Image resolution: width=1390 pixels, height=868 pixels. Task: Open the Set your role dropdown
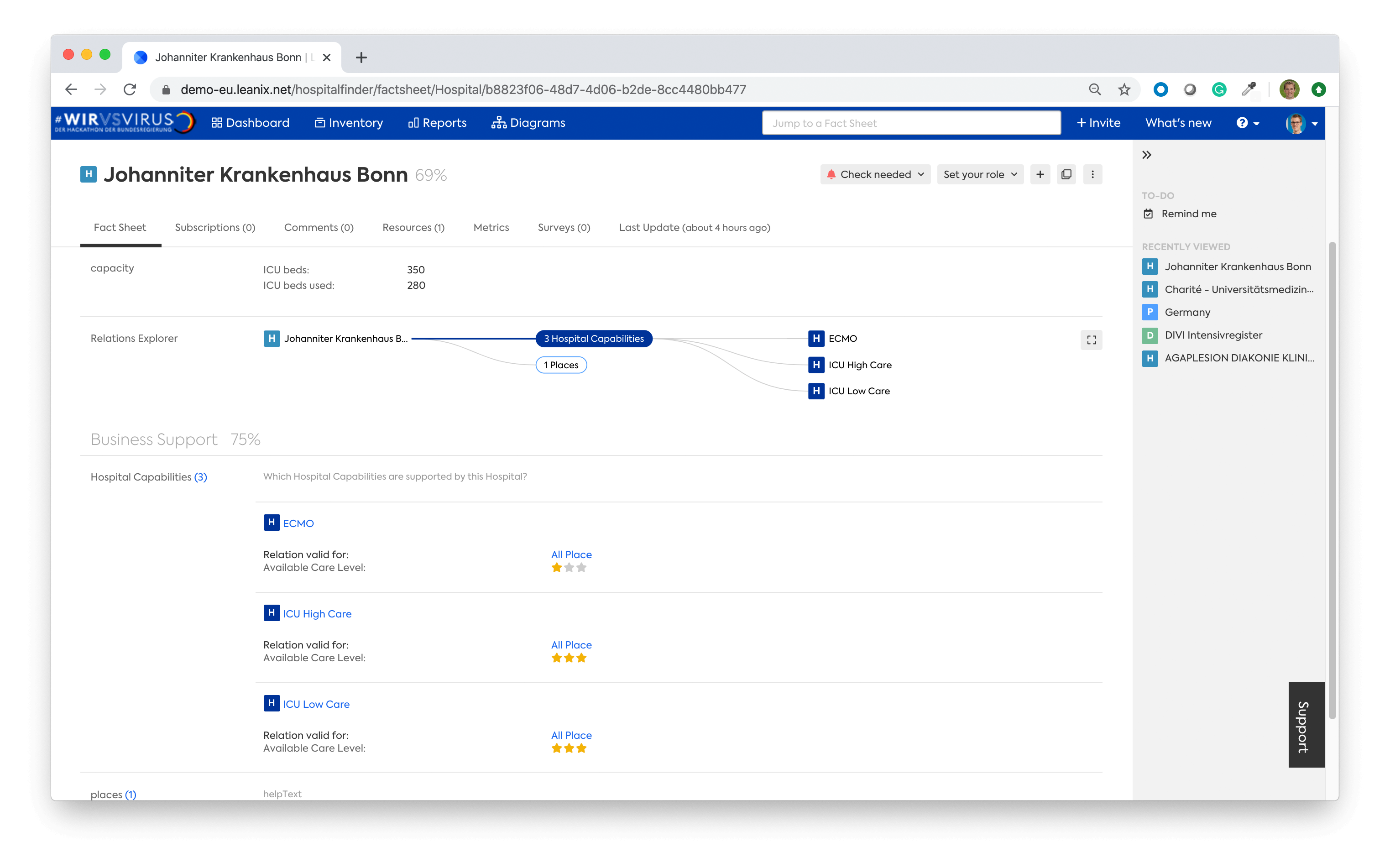[x=980, y=174]
